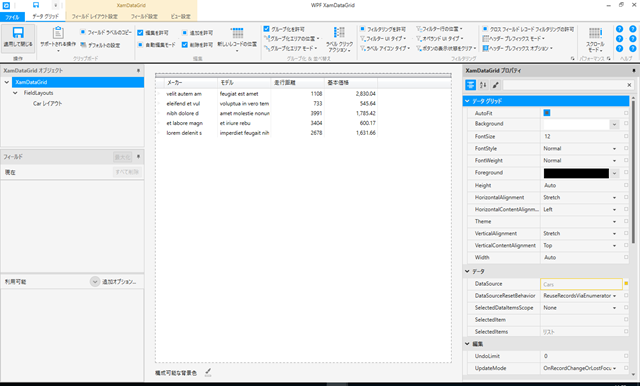Open the グループ化エリア モード option
This screenshot has width=640, height=386.
click(x=290, y=48)
